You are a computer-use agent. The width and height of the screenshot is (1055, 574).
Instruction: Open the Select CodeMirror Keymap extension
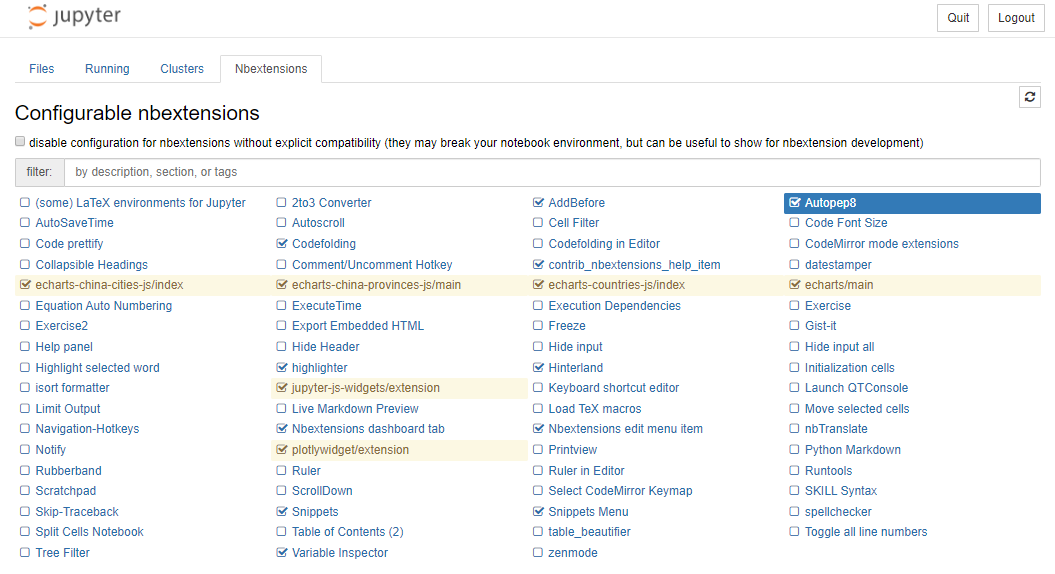click(x=620, y=491)
